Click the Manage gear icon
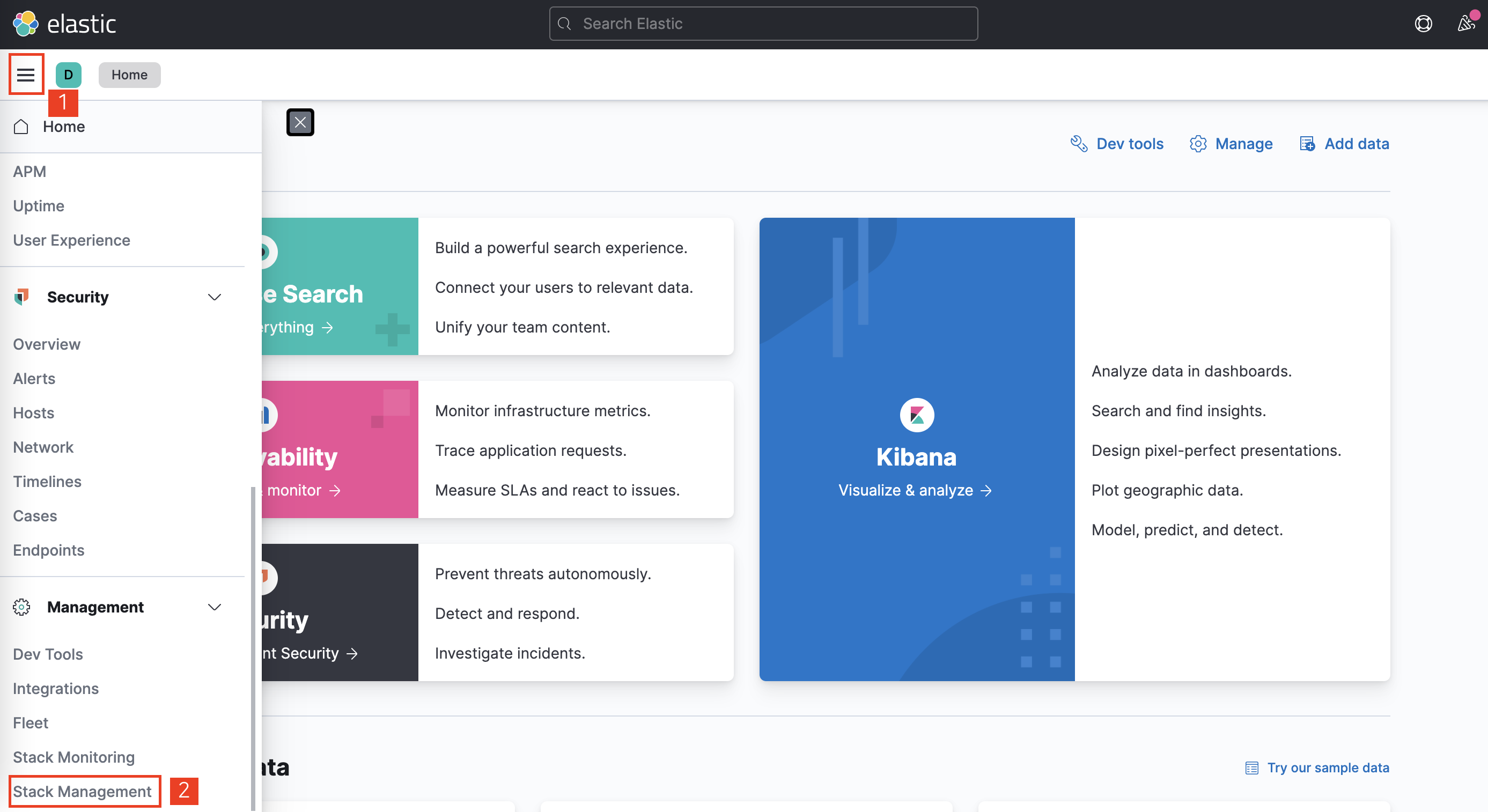 [1197, 144]
